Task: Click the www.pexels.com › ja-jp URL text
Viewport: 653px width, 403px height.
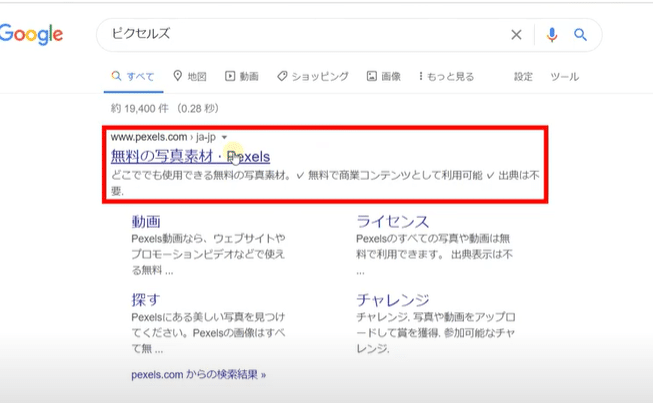Action: (163, 137)
